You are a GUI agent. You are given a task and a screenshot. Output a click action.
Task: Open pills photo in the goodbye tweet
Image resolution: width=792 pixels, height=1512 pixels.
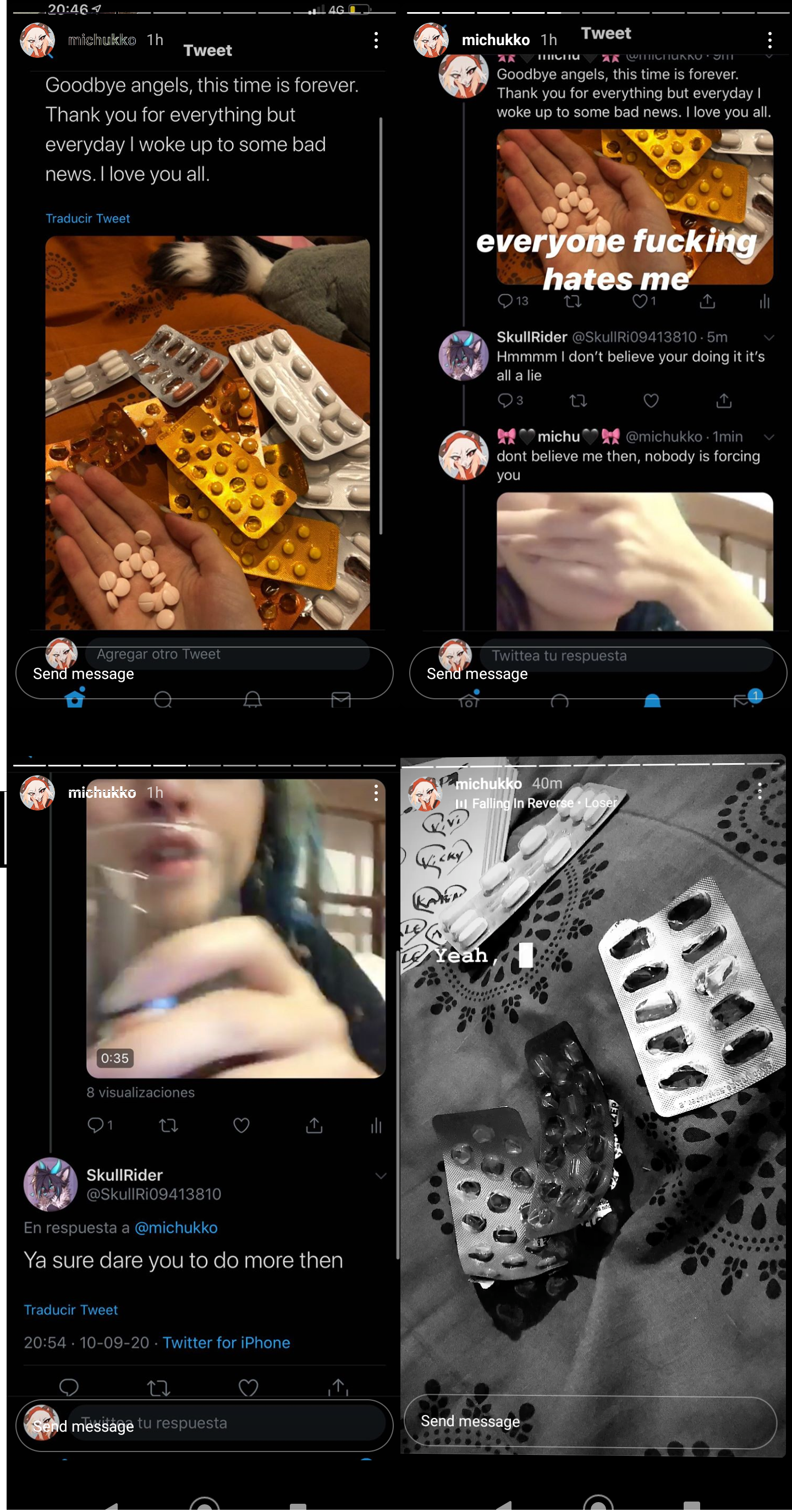[208, 433]
